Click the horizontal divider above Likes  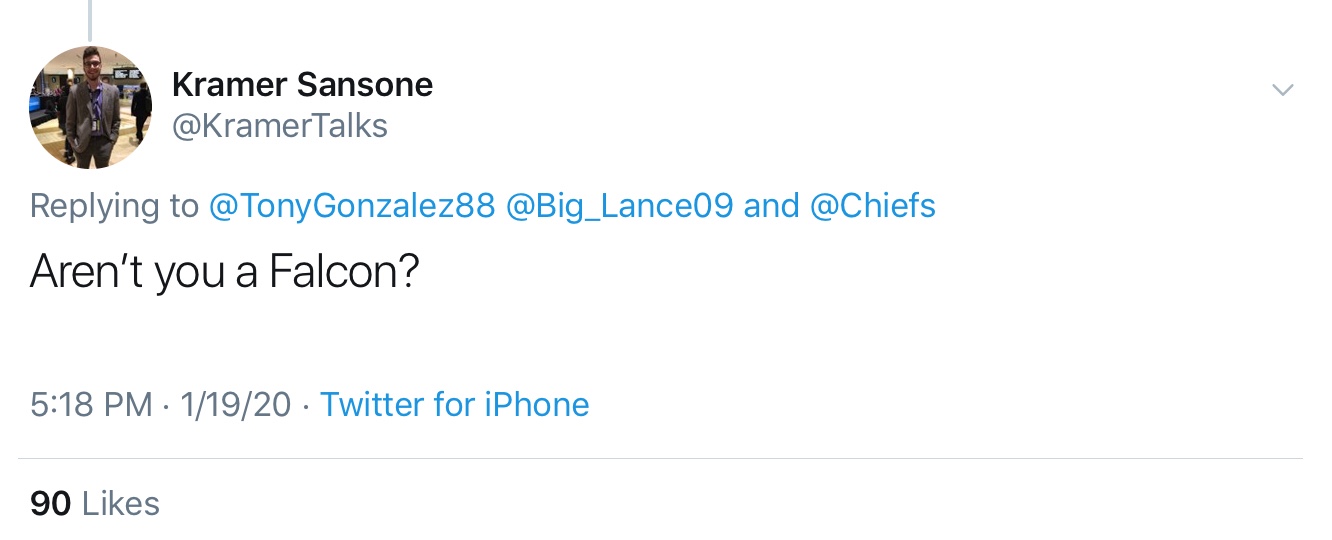click(x=660, y=459)
